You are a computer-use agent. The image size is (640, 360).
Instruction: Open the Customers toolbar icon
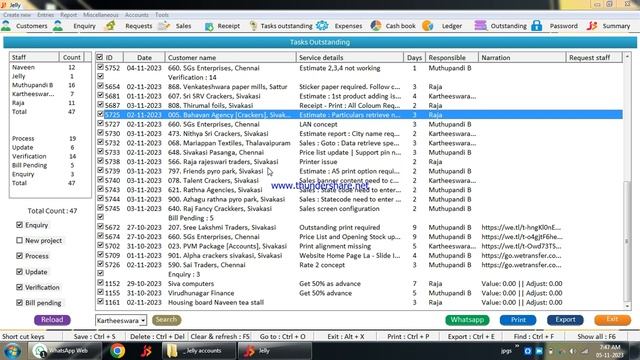pos(6,26)
